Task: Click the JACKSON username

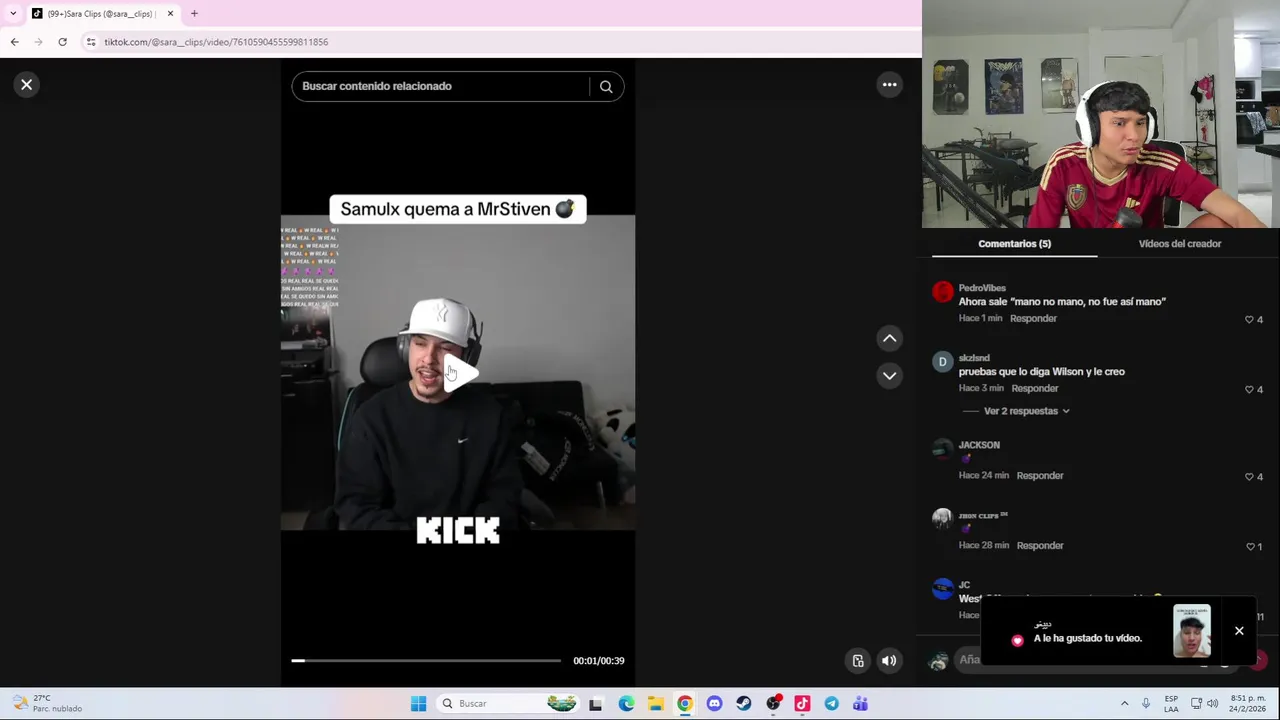Action: click(x=979, y=445)
